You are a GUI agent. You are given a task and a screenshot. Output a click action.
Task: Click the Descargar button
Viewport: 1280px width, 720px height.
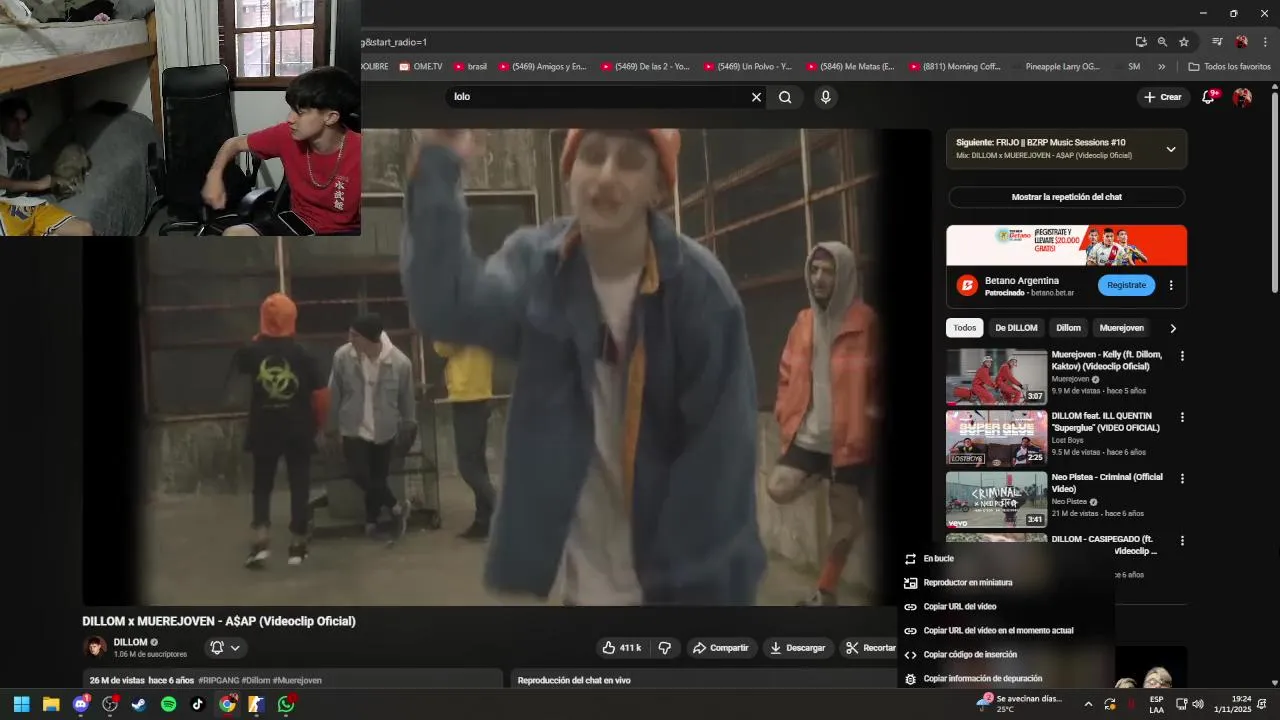(x=797, y=648)
